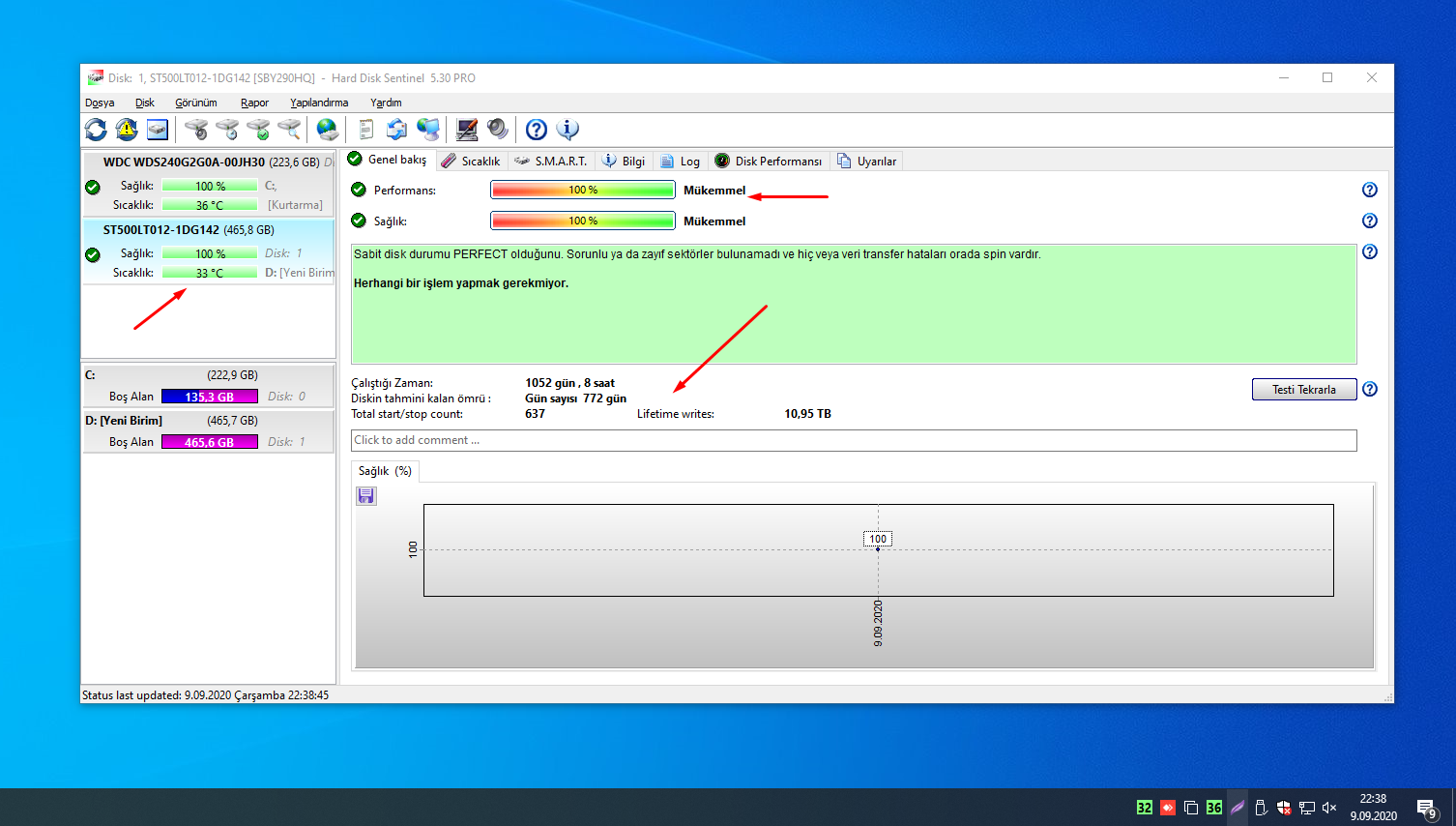Click the network tray icon
1456x826 pixels.
[1307, 808]
